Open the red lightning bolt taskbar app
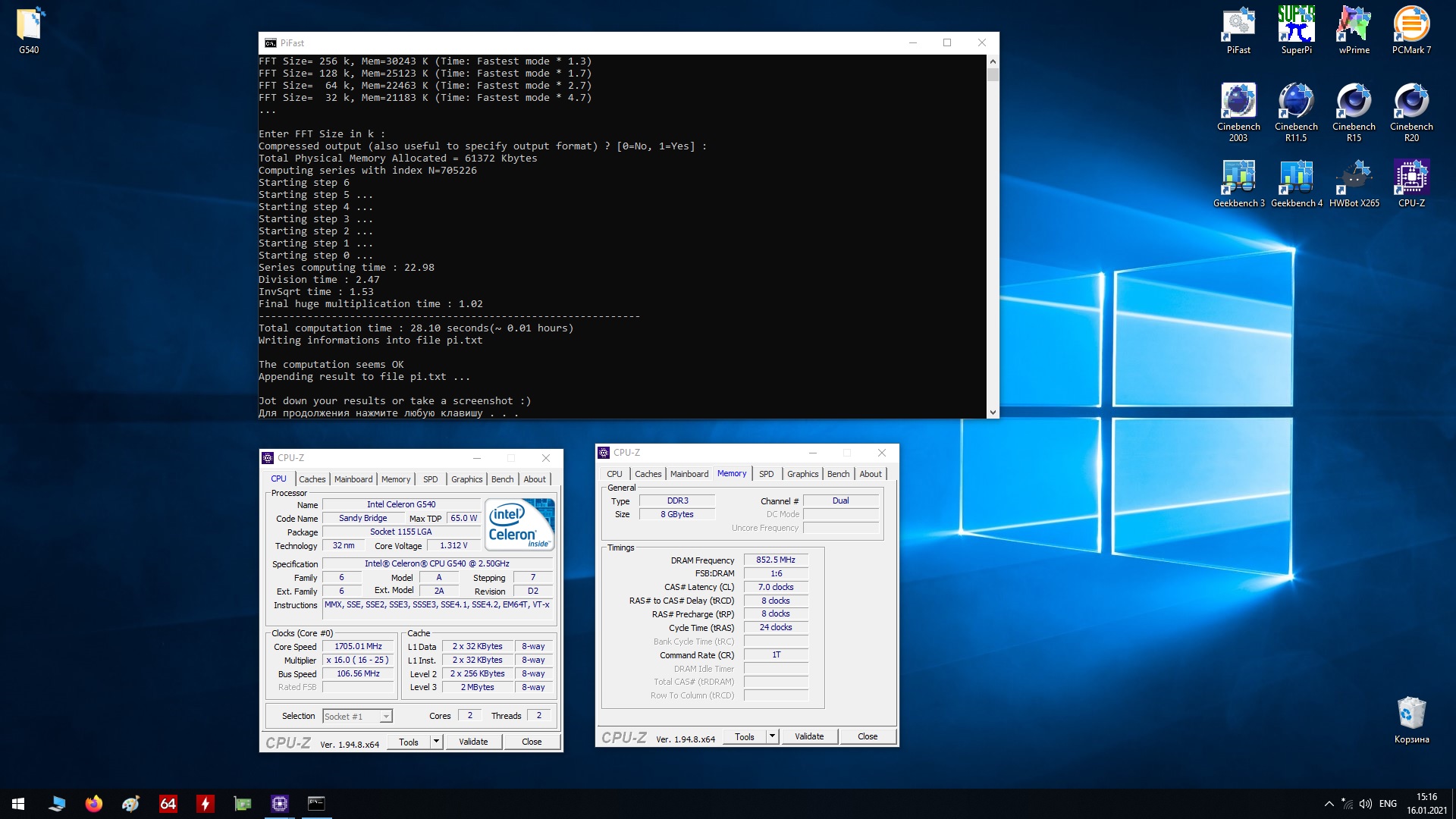 205,804
